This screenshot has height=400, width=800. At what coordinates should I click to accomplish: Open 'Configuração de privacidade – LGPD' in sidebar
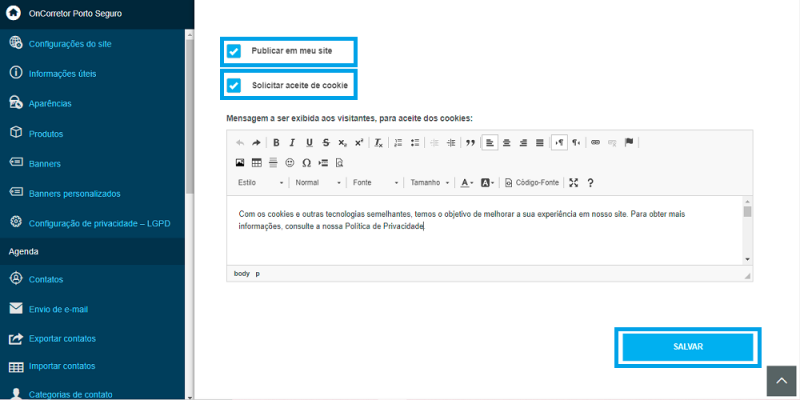click(x=99, y=223)
